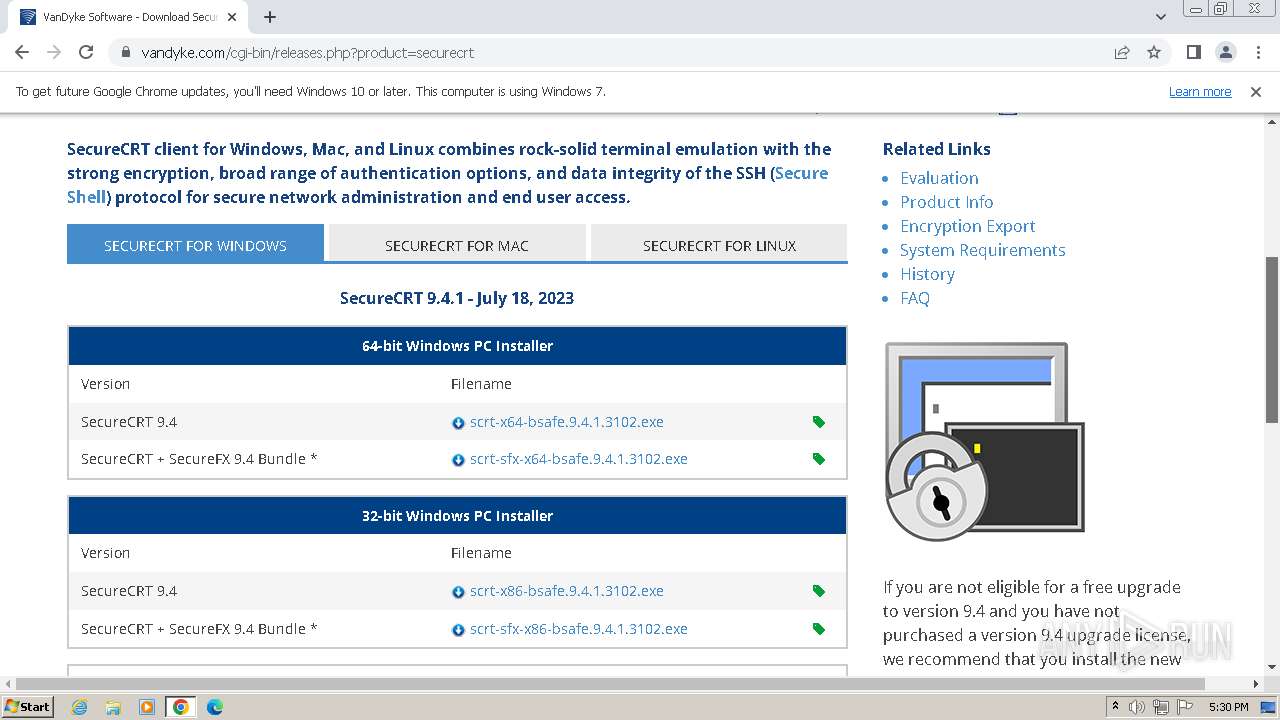Click the taskbar clock showing 5:30 PM
1280x720 pixels.
[x=1229, y=707]
